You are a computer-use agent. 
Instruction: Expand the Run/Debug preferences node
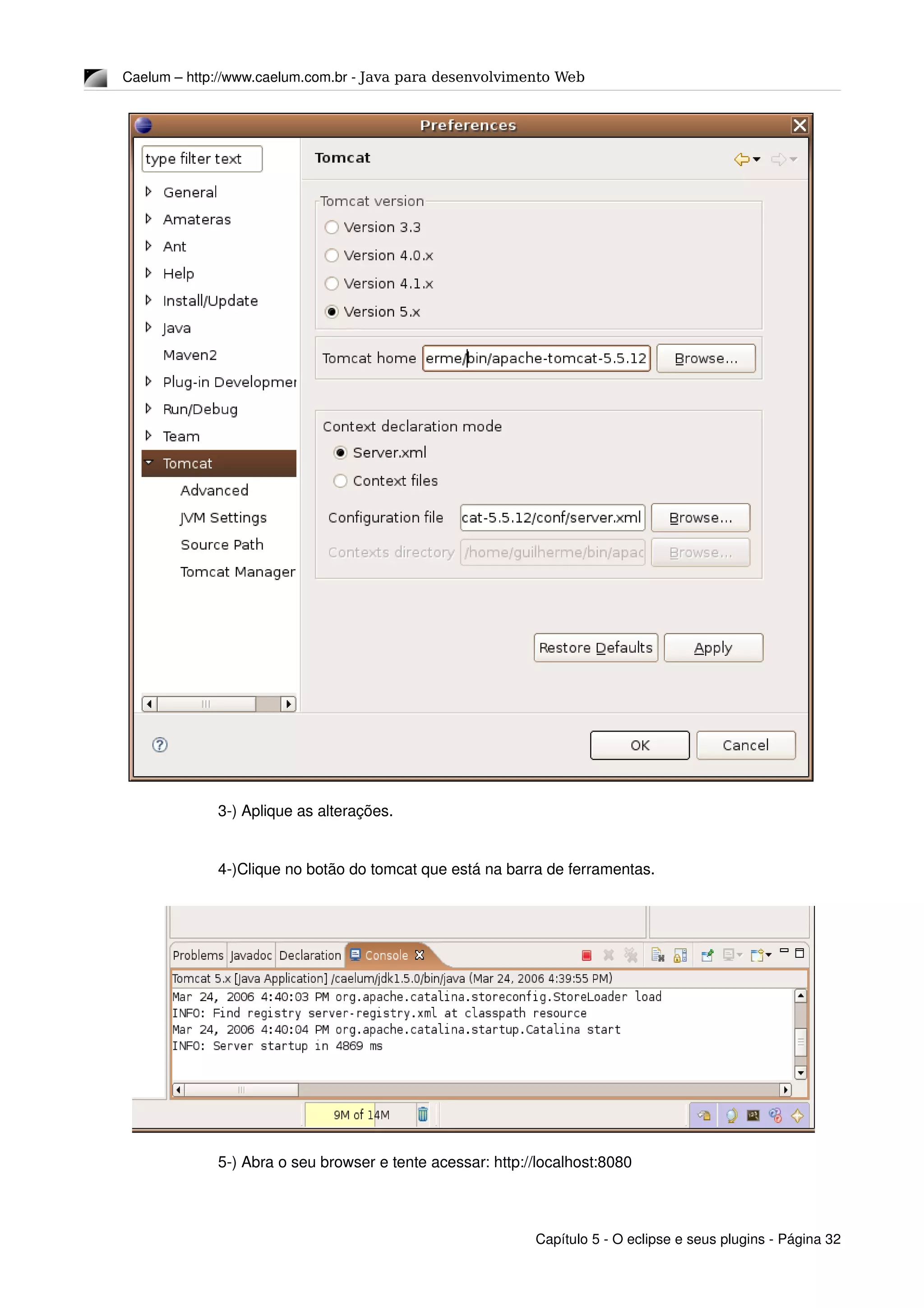pos(148,408)
